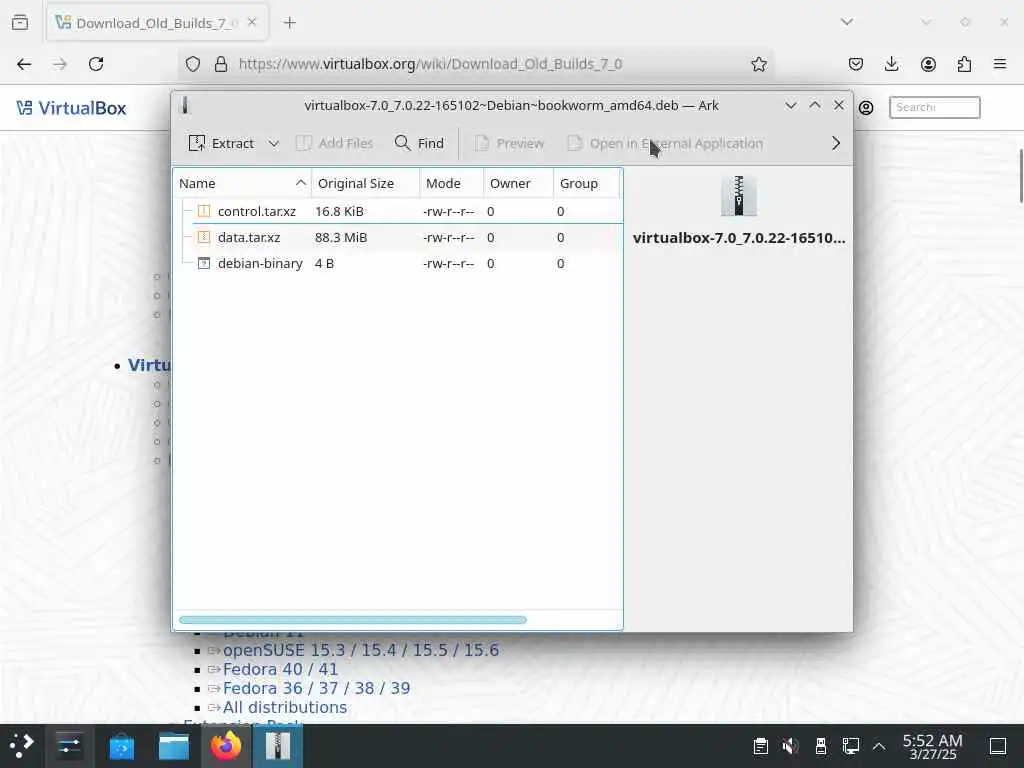The image size is (1024, 768).
Task: Click the Ark window app icon in titlebar
Action: click(185, 105)
